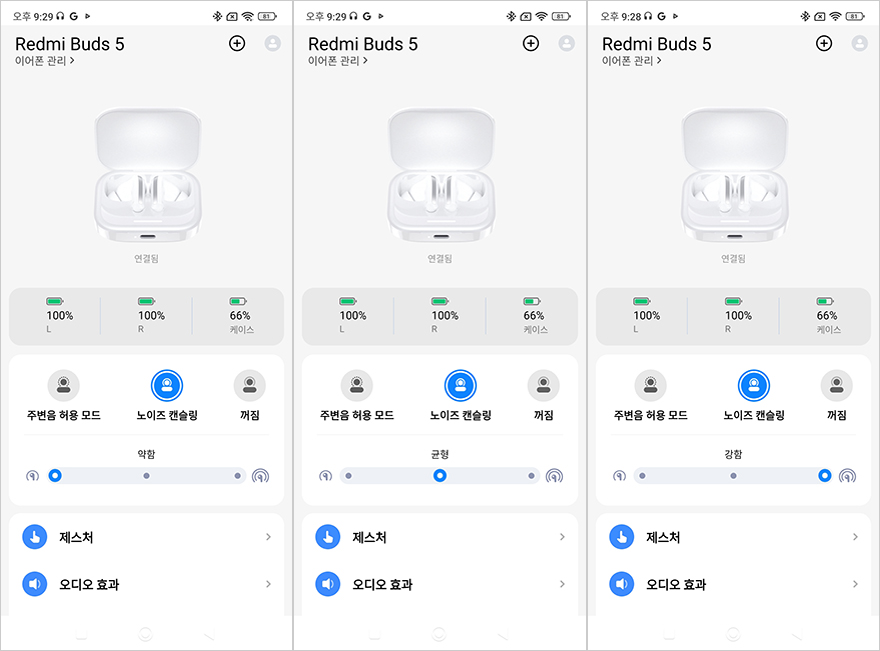Tap the strong noise-cancel icon on the 강함 screen
880x651 pixels.
[847, 476]
